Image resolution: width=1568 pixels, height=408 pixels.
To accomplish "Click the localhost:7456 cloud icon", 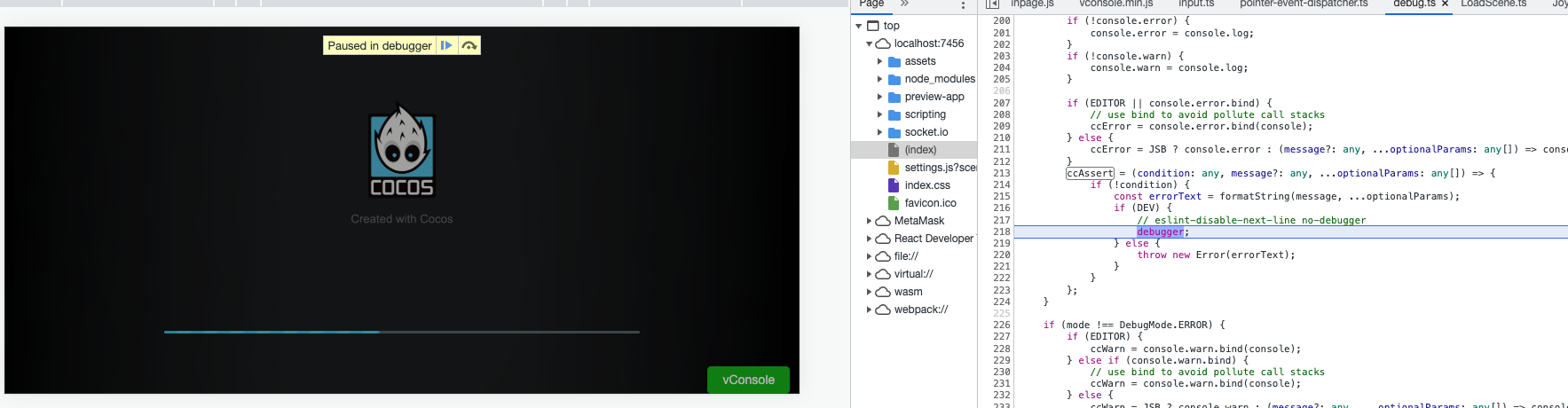I will [x=883, y=43].
